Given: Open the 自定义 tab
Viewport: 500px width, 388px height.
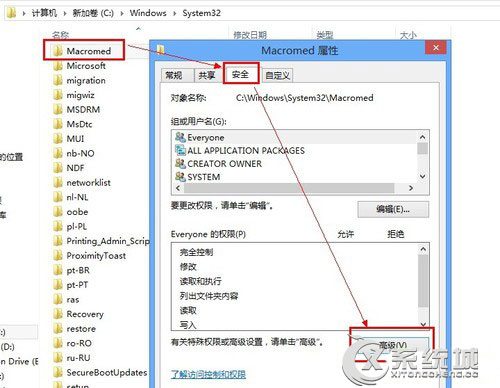Looking at the screenshot, I should pos(277,75).
